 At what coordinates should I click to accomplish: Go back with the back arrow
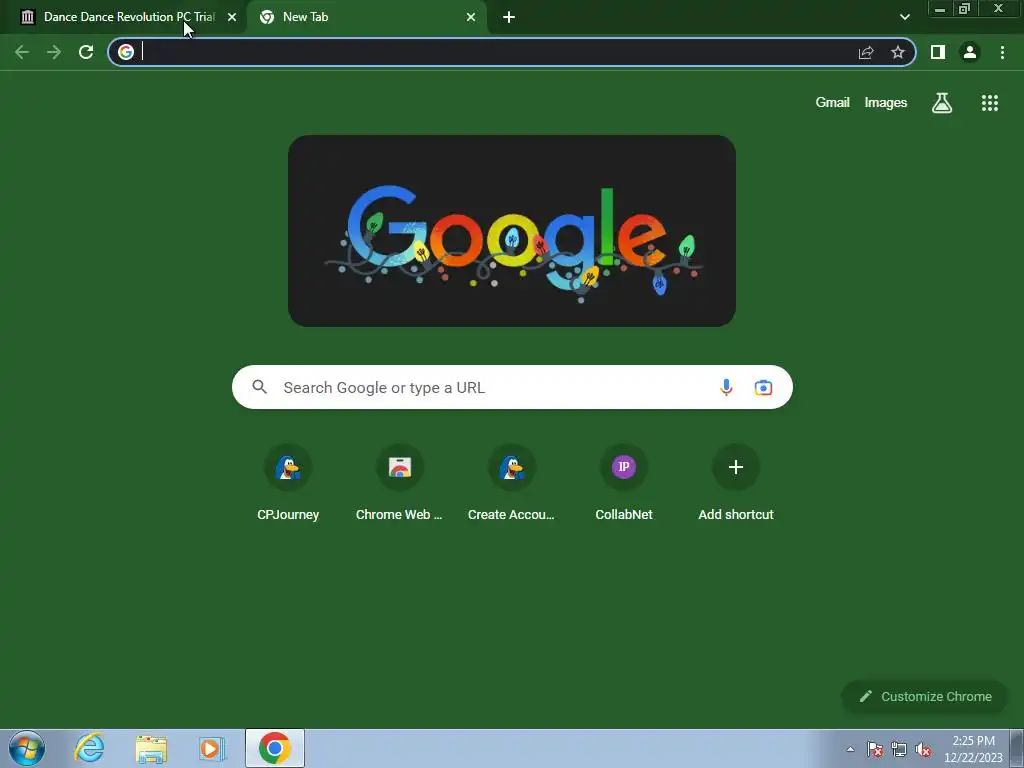coord(22,52)
